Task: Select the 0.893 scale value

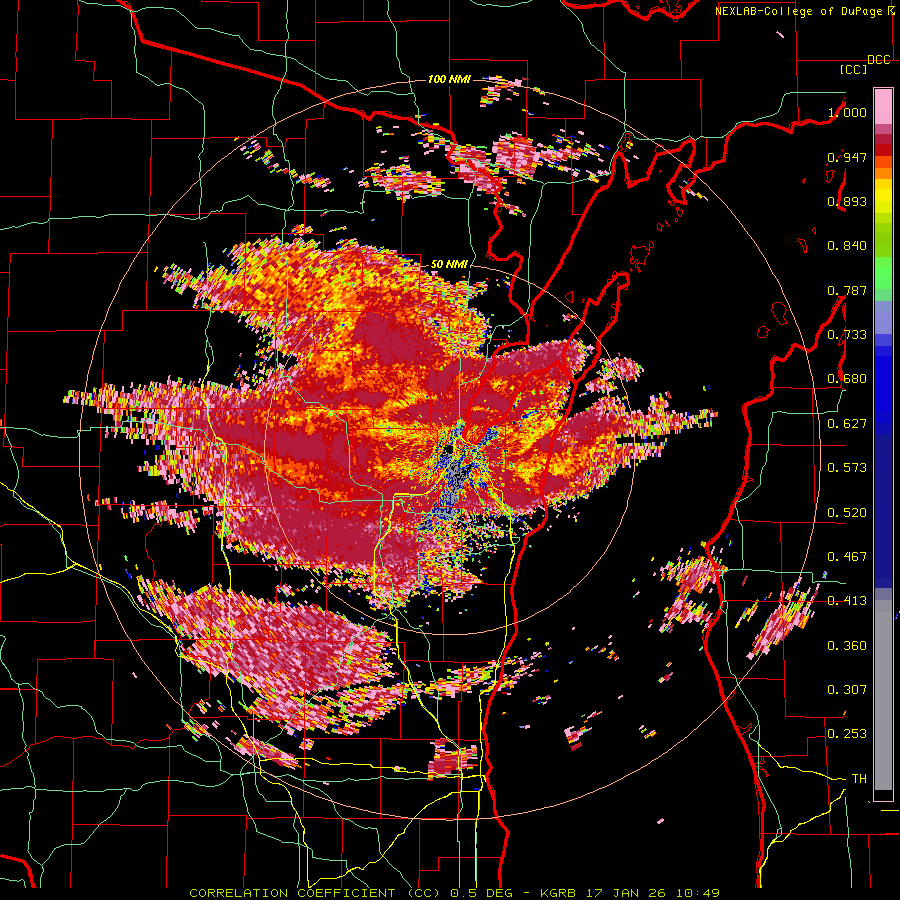Action: click(x=847, y=201)
